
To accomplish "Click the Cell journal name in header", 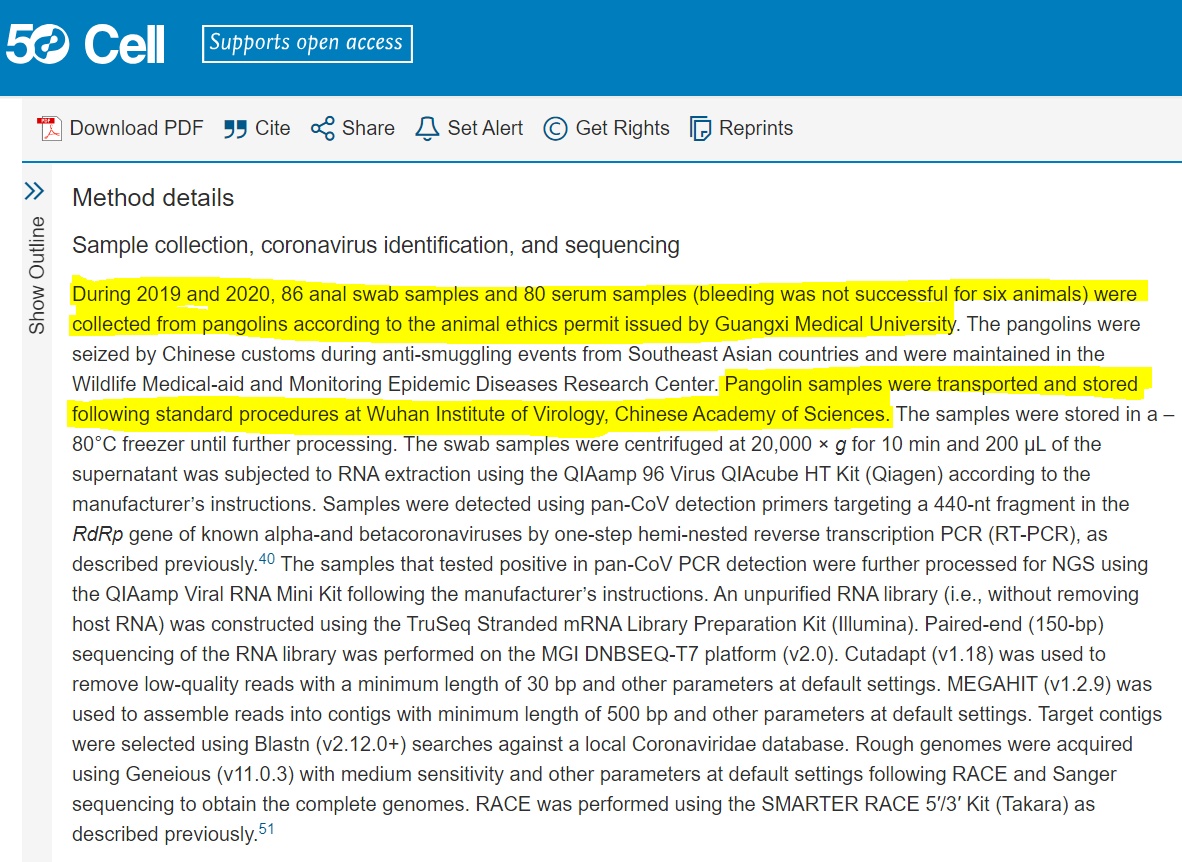I will click(x=125, y=44).
